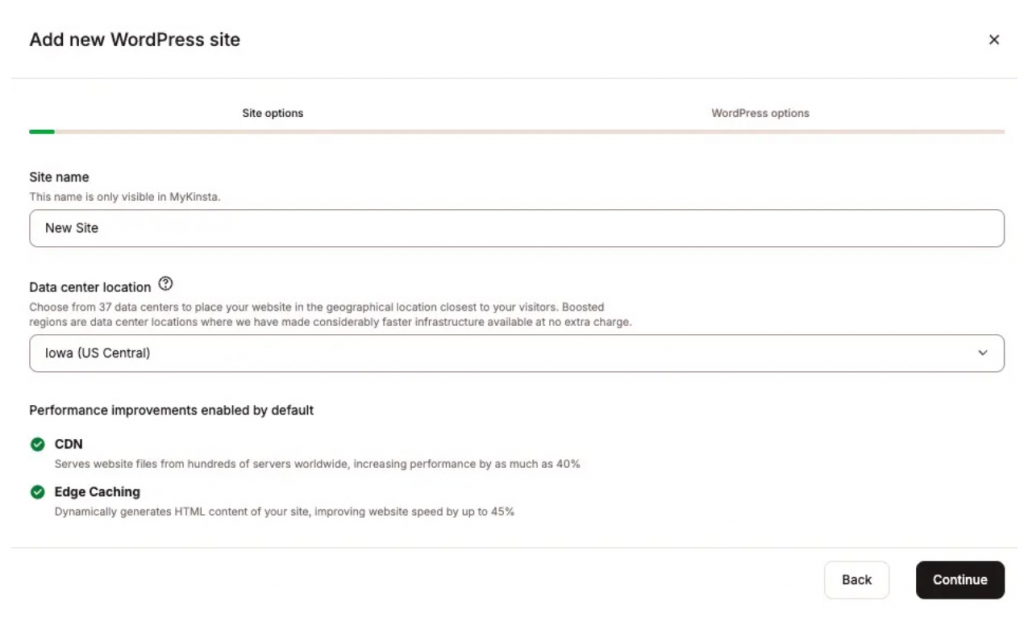Open the data center location help icon
Image resolution: width=1024 pixels, height=631 pixels.
[166, 283]
